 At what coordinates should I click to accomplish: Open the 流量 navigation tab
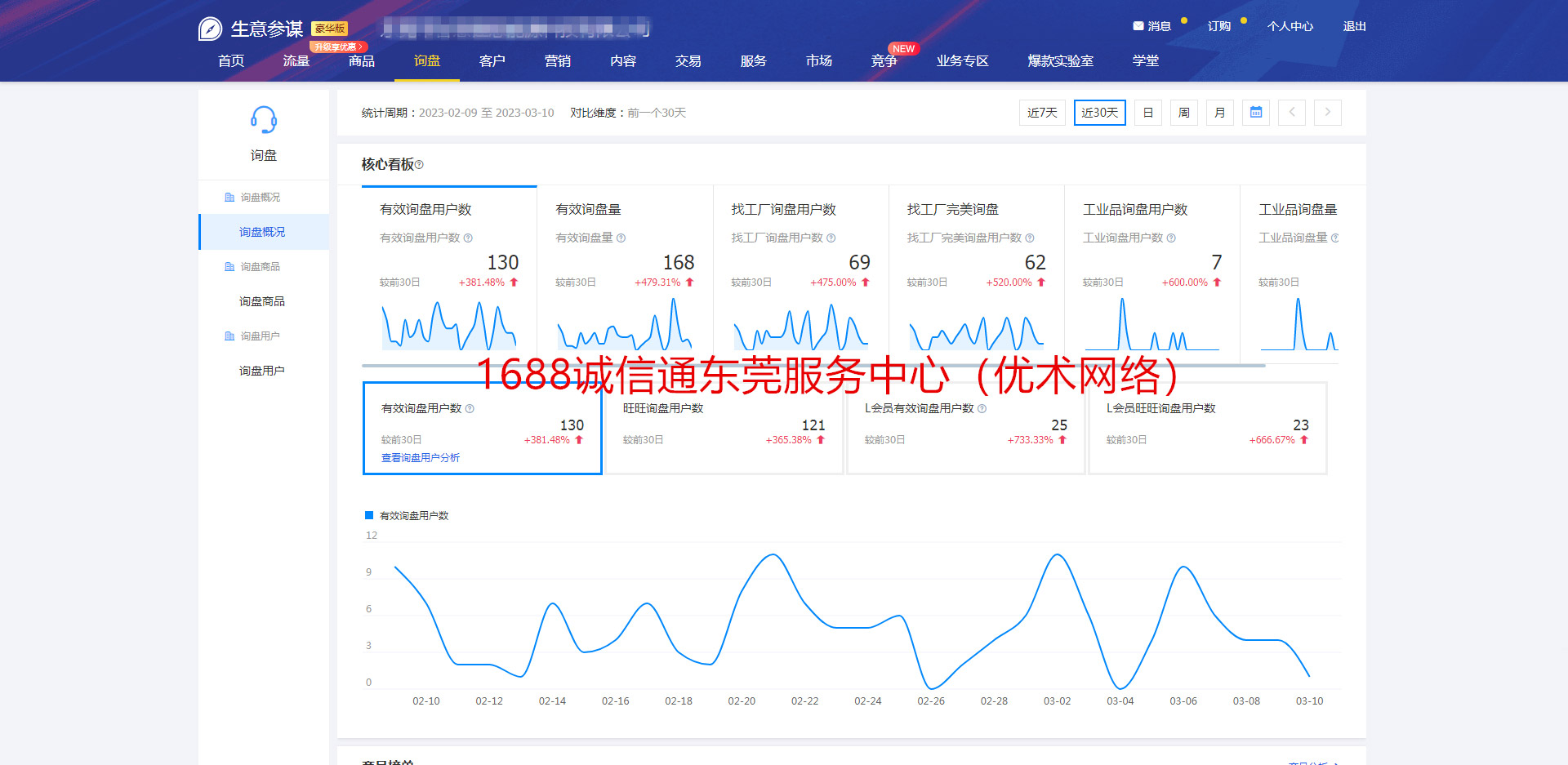point(296,61)
